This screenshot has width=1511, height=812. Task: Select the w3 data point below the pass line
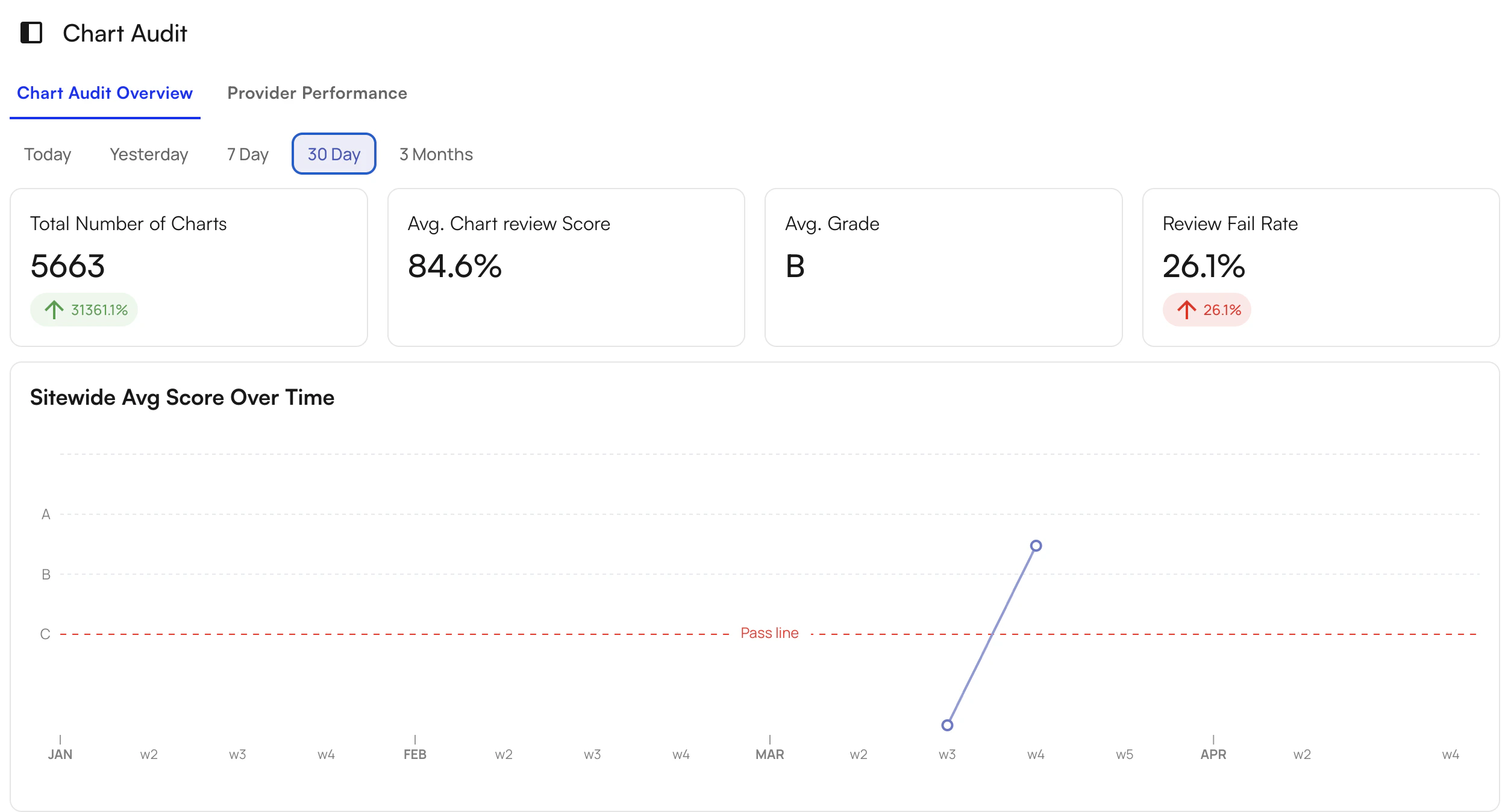947,726
